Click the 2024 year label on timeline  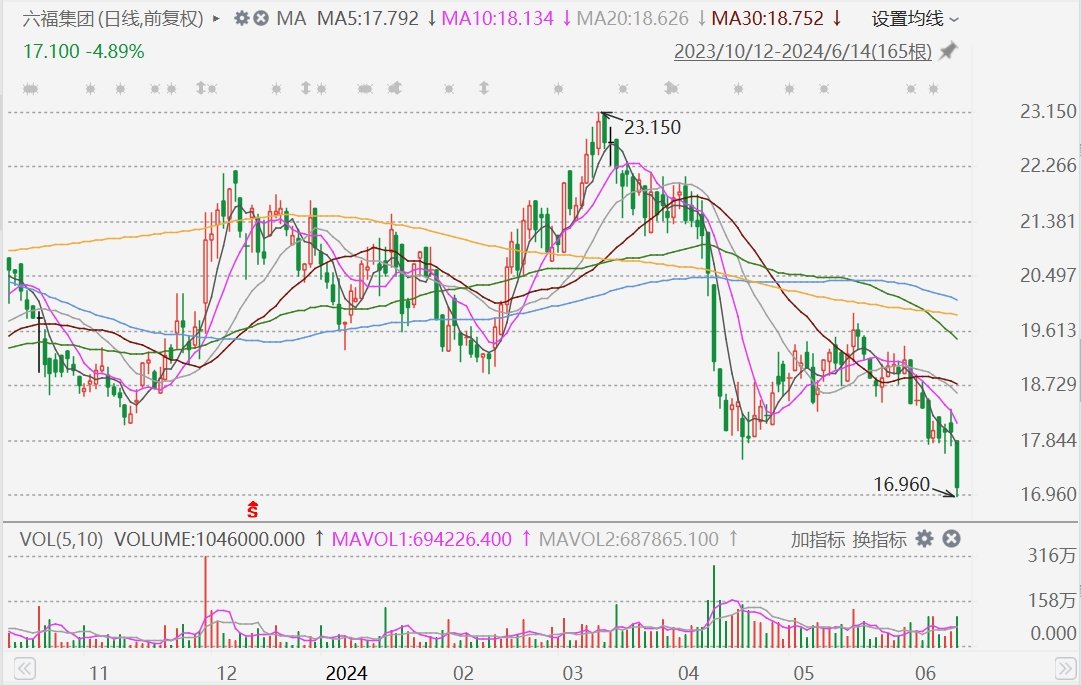[x=346, y=673]
